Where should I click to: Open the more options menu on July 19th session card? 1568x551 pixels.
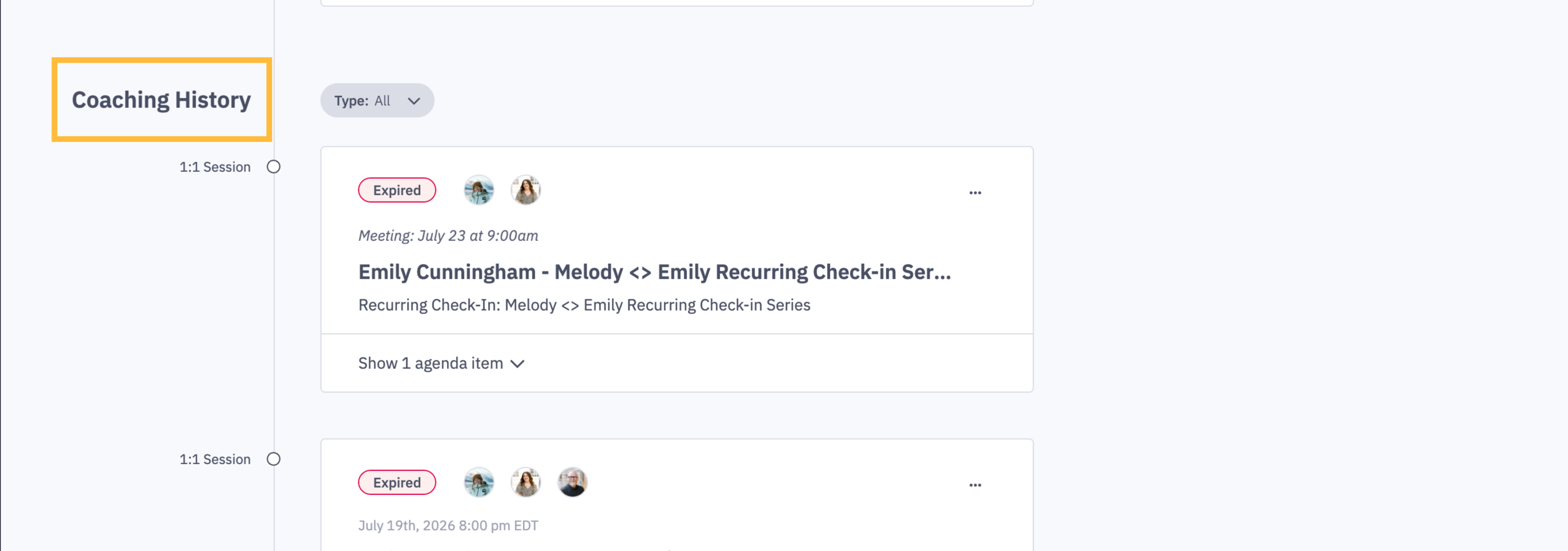tap(975, 485)
